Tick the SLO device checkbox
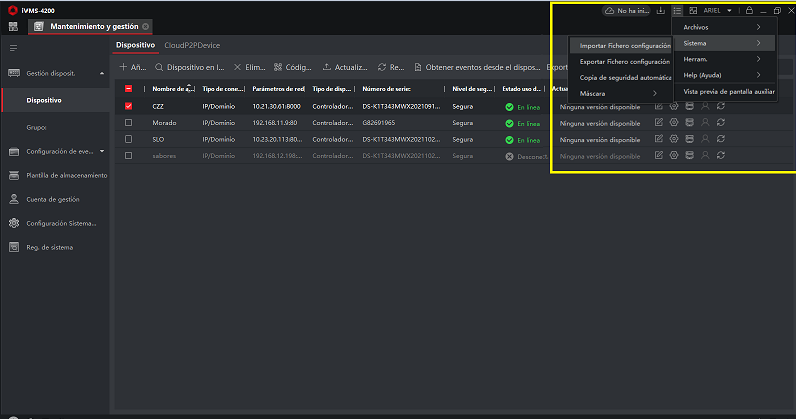Viewport: 796px width, 419px height. tap(128, 139)
